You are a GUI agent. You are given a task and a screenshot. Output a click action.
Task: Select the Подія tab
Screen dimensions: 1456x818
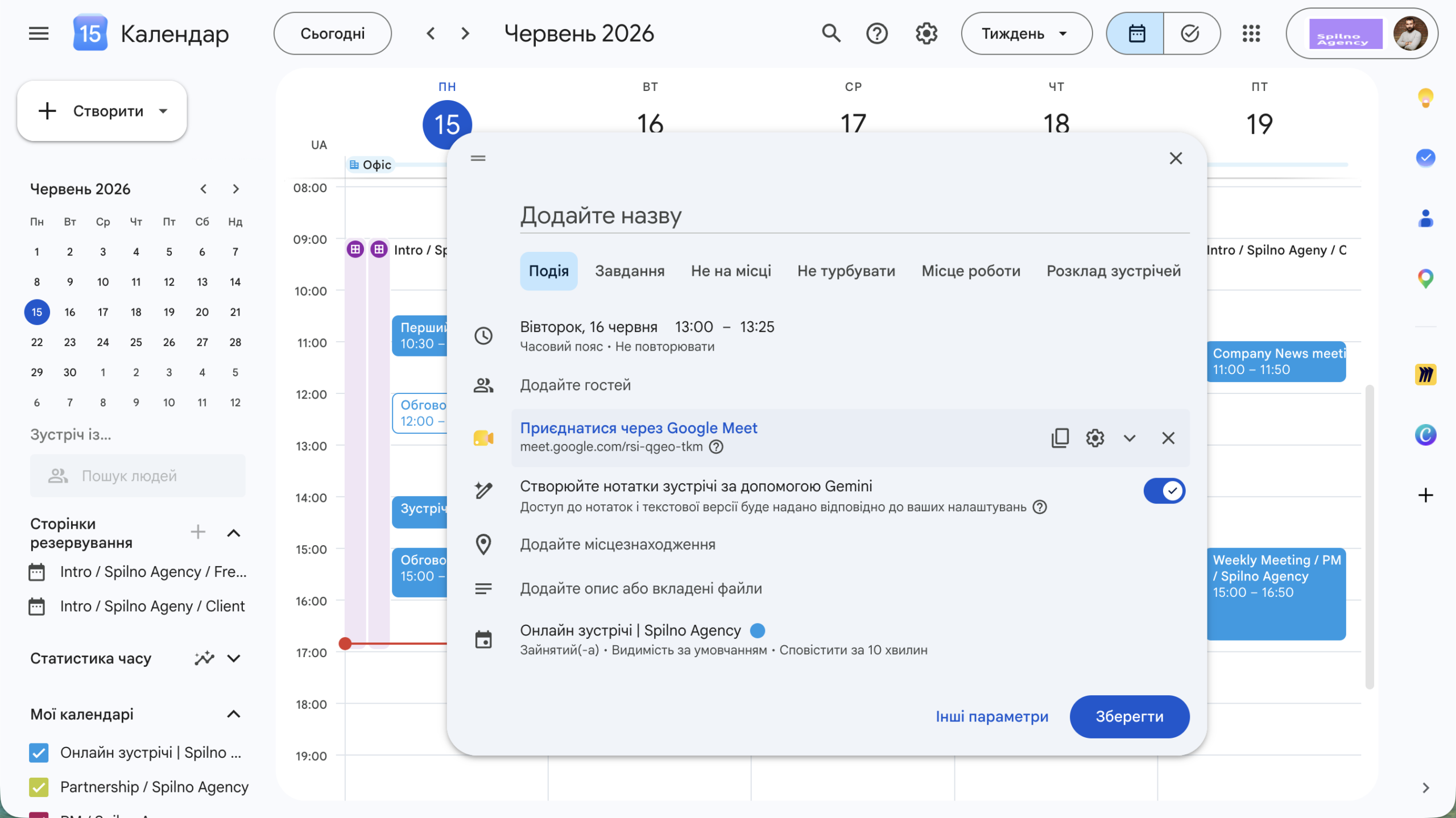548,271
